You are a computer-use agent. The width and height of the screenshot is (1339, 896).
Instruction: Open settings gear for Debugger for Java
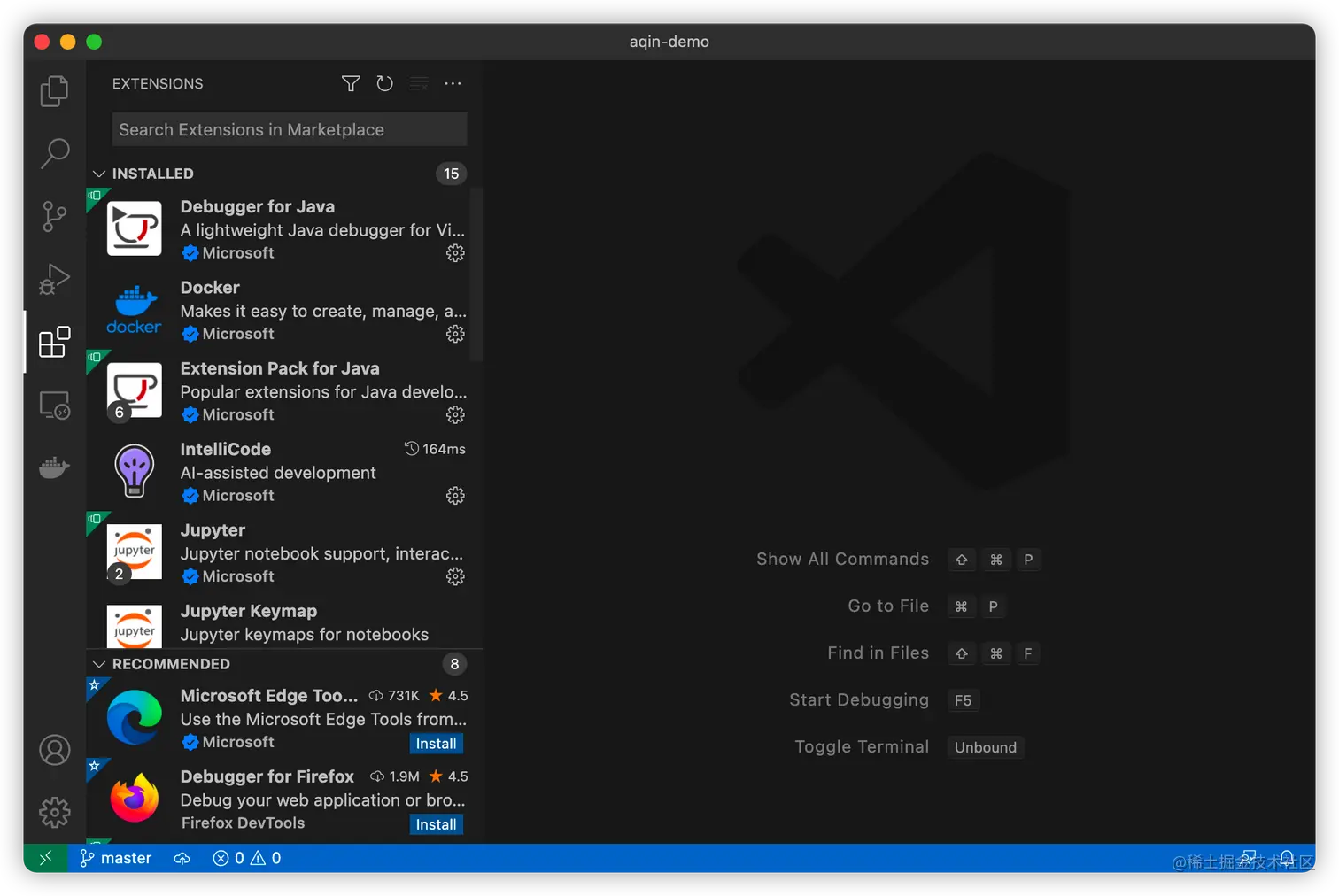pyautogui.click(x=455, y=253)
